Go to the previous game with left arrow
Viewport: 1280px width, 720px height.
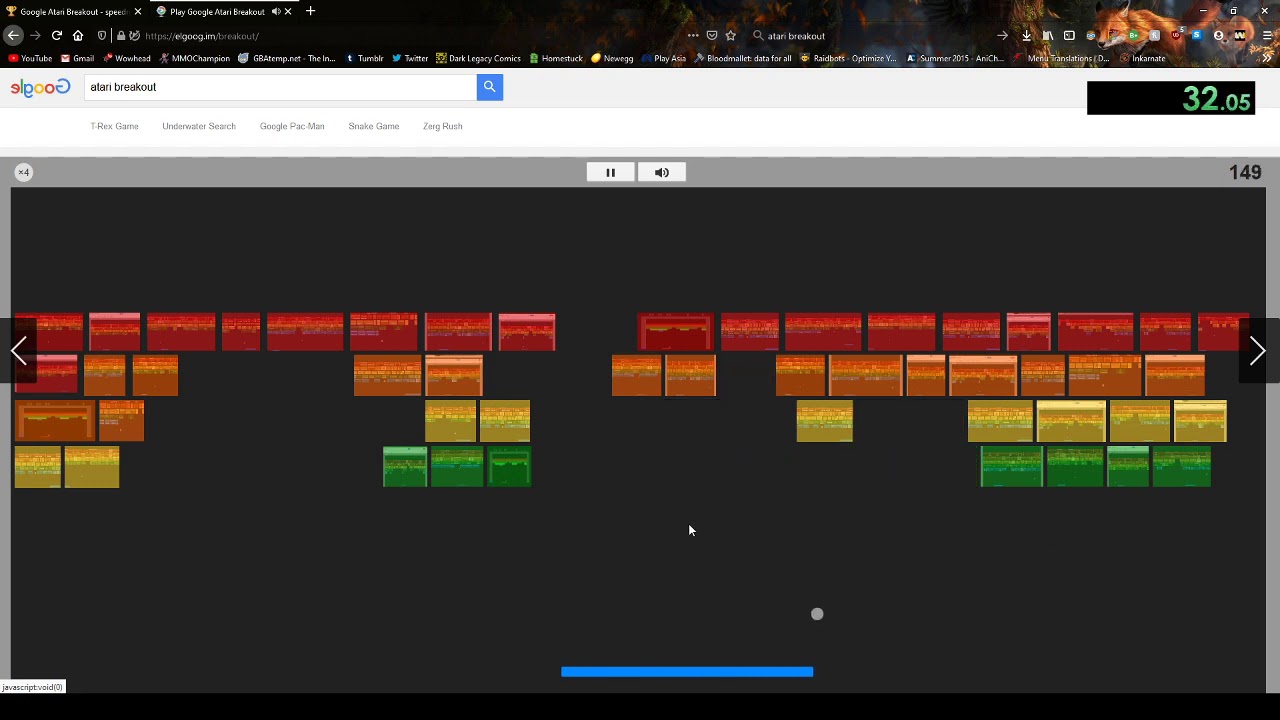click(18, 351)
